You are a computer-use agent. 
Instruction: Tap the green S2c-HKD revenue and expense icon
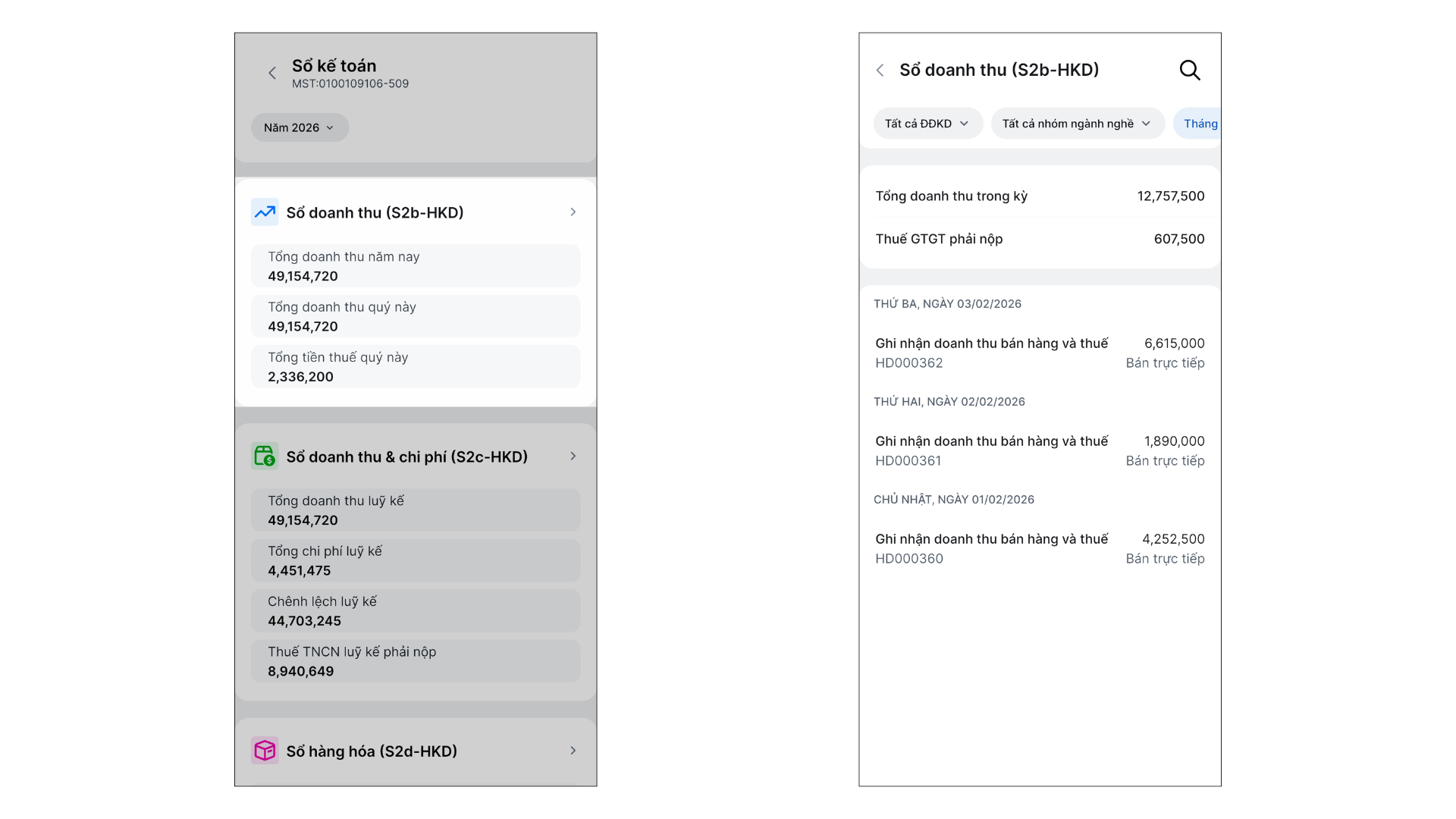[x=265, y=457]
